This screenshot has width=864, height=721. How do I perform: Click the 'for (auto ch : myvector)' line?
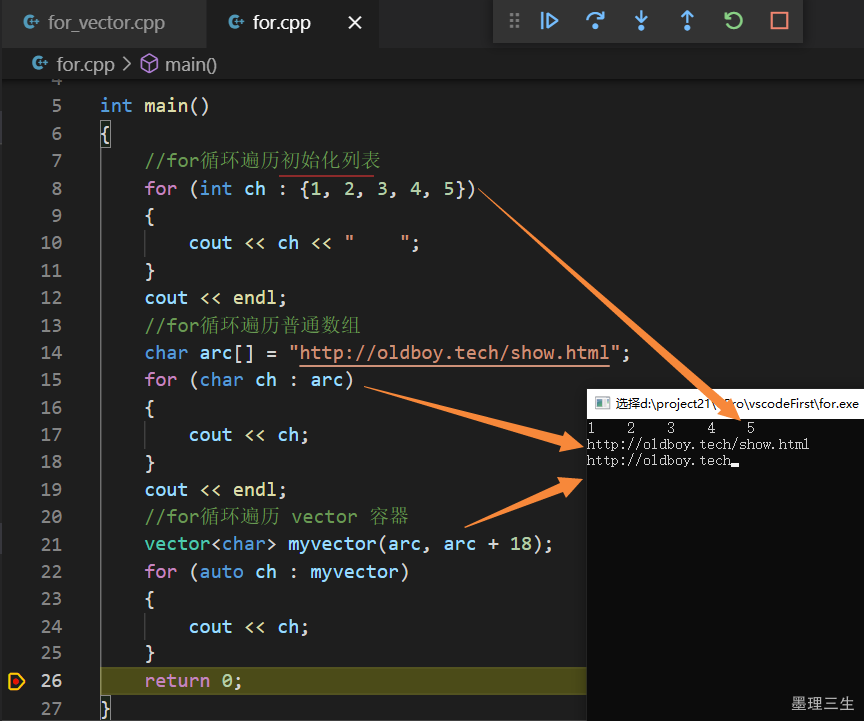(x=277, y=572)
